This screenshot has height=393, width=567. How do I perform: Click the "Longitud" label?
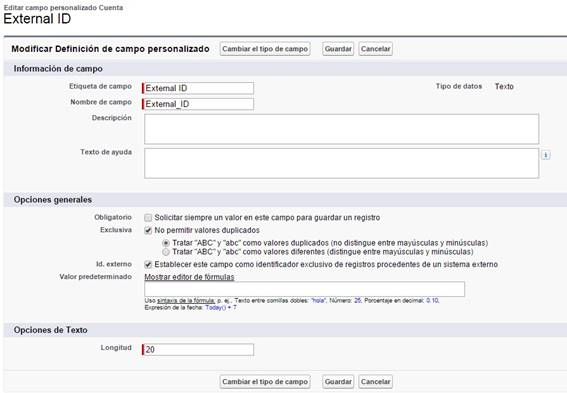[116, 348]
